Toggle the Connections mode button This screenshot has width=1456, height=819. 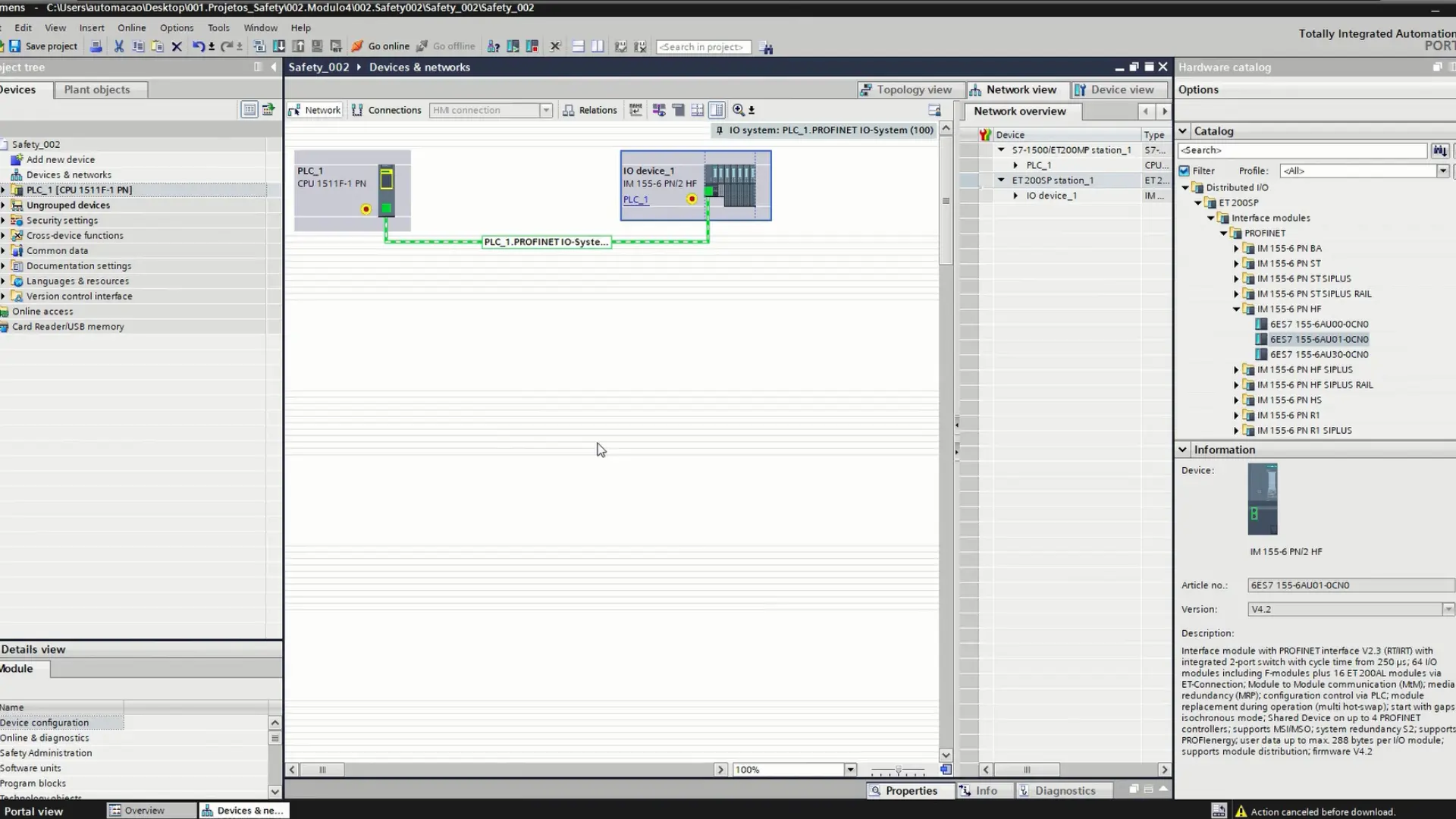[x=387, y=110]
